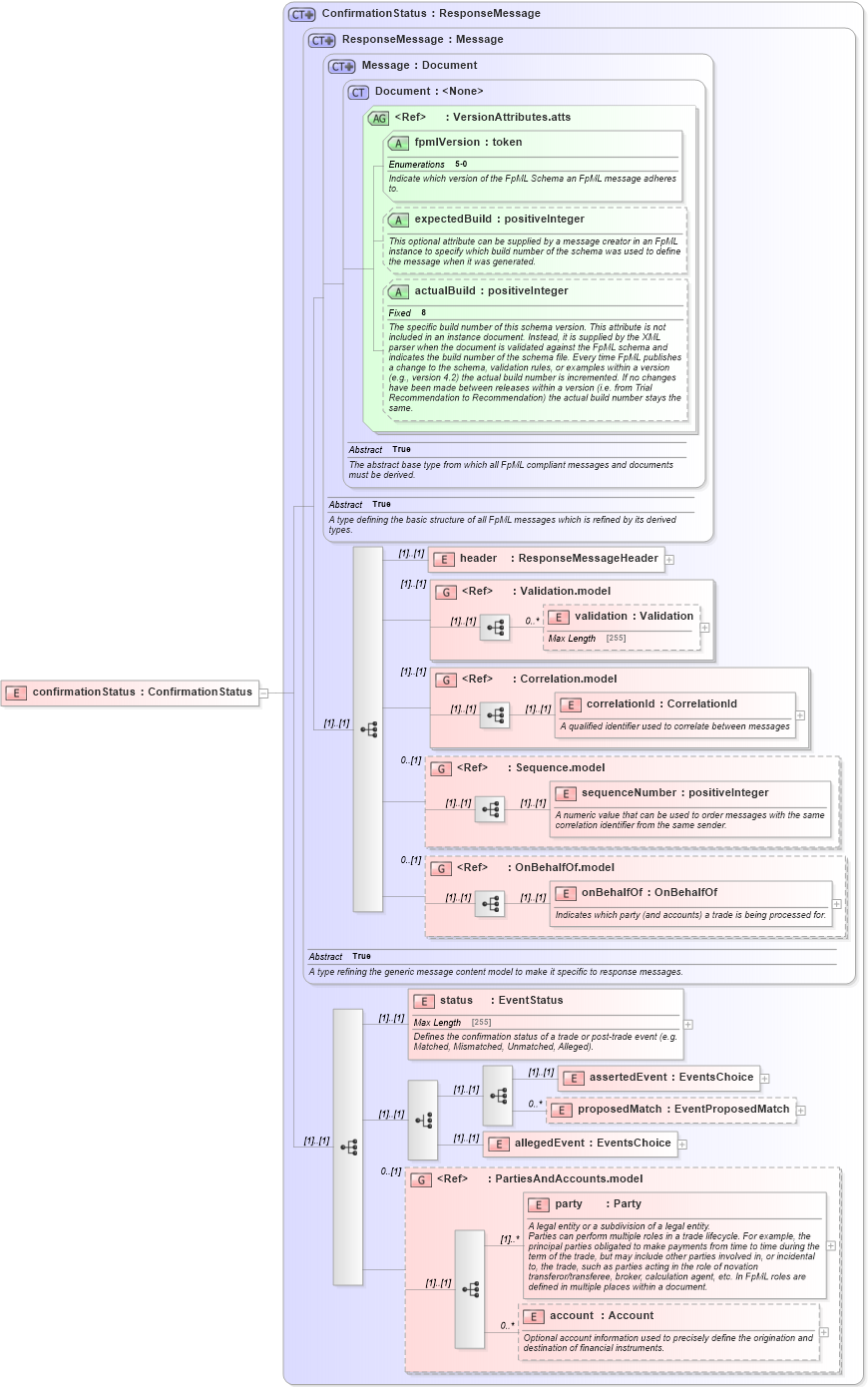Expand the correlationId element node
The height and width of the screenshot is (1387, 868).
click(x=800, y=715)
